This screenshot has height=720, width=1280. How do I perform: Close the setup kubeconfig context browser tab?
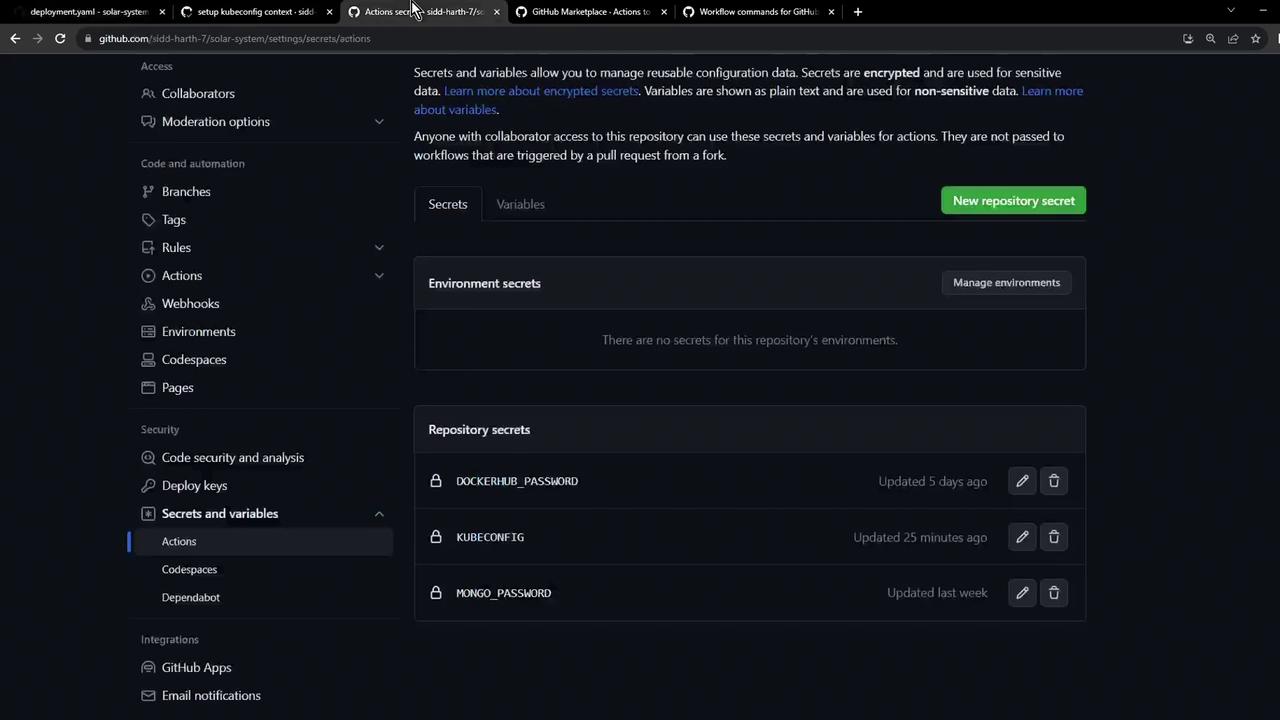[x=329, y=12]
